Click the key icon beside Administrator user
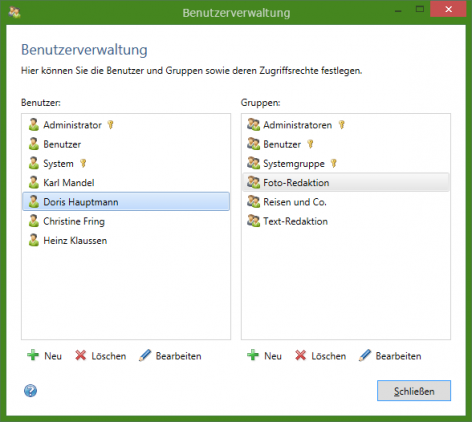The height and width of the screenshot is (422, 472). [110, 125]
